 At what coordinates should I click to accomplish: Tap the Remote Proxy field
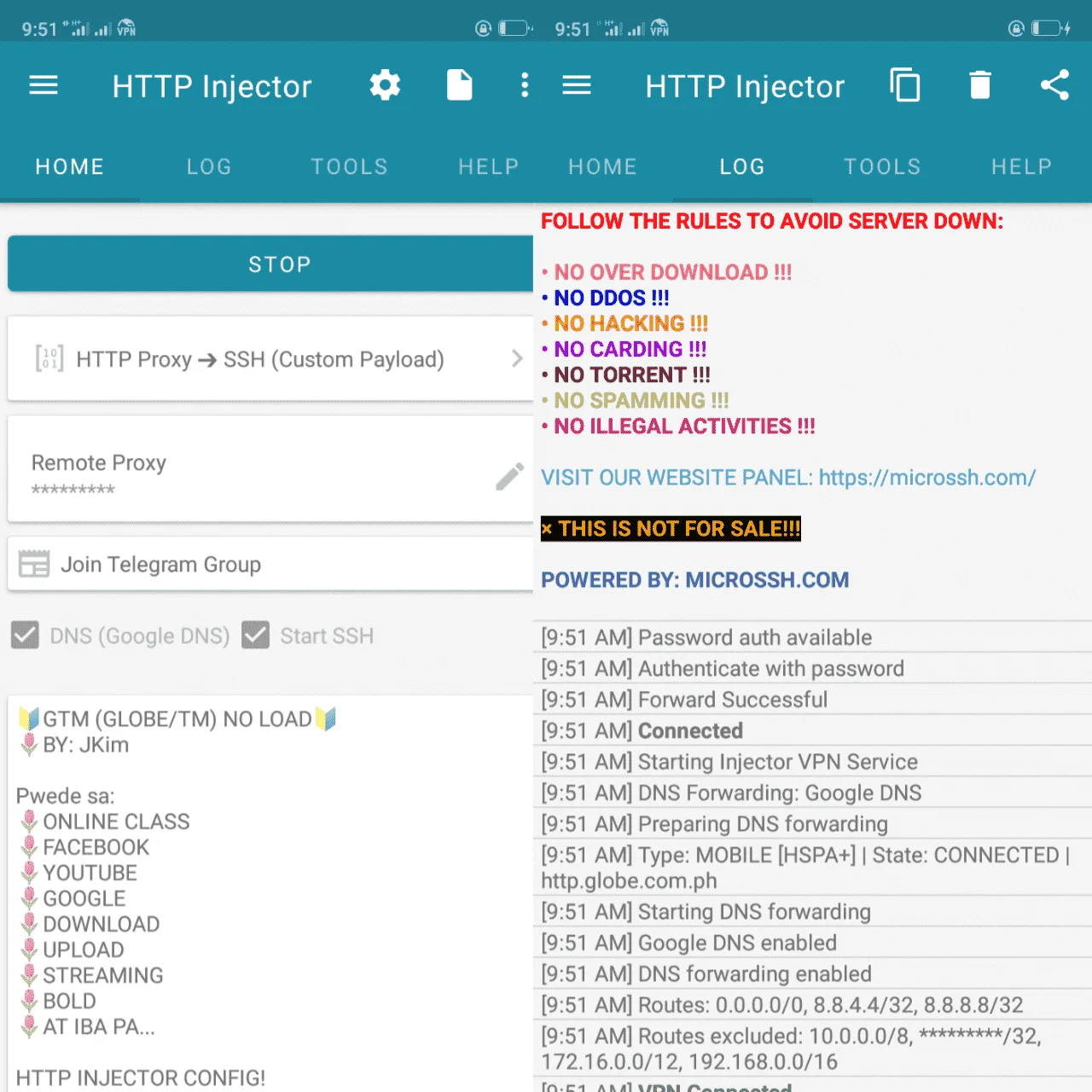click(270, 469)
